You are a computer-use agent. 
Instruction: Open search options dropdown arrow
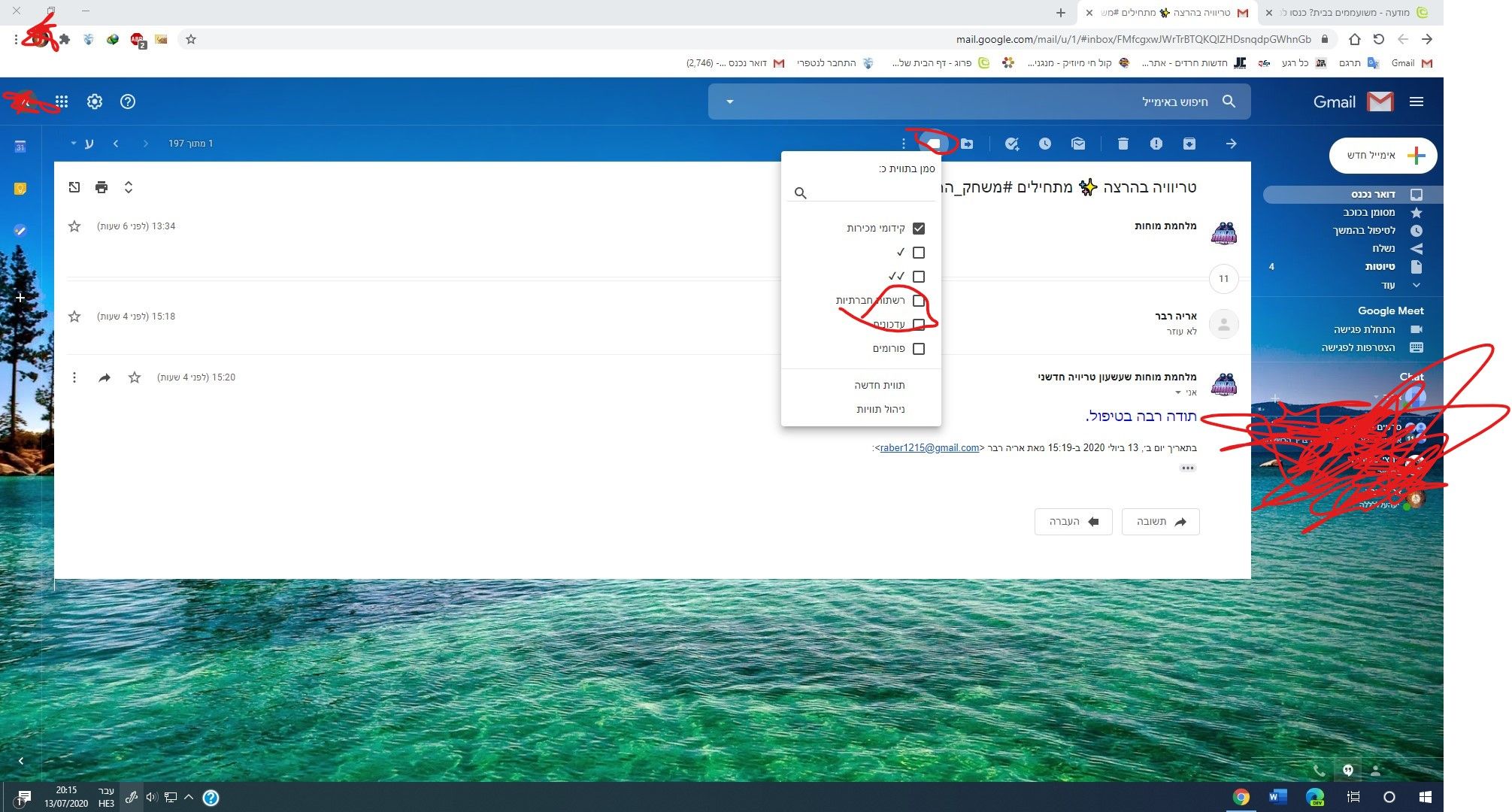click(x=729, y=101)
